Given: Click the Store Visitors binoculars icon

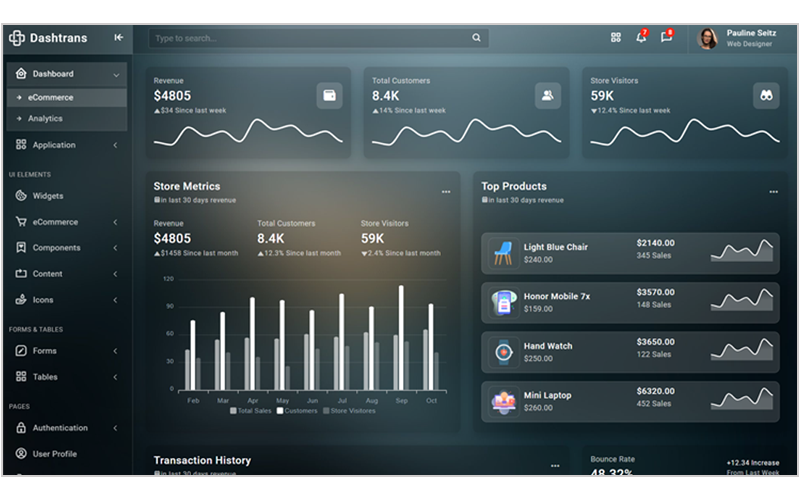Looking at the screenshot, I should 766,95.
